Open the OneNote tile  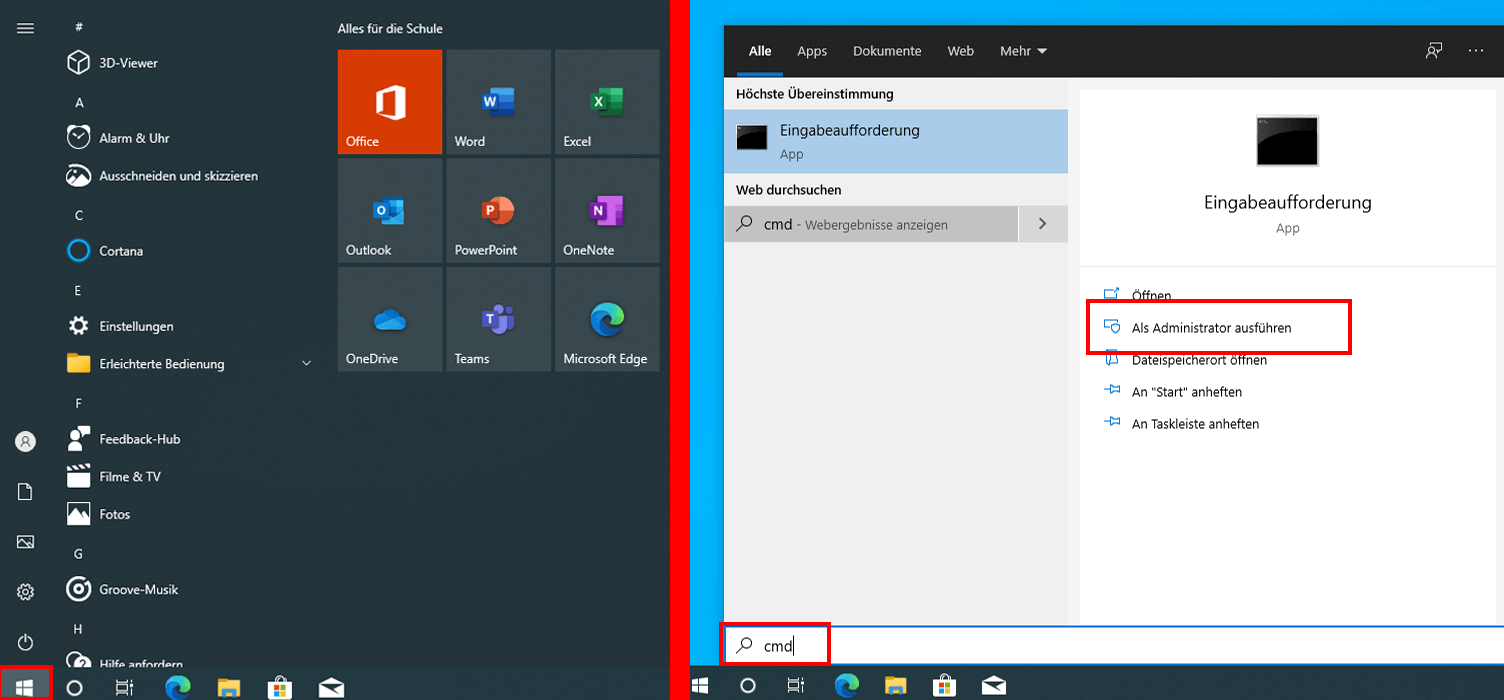[x=606, y=211]
